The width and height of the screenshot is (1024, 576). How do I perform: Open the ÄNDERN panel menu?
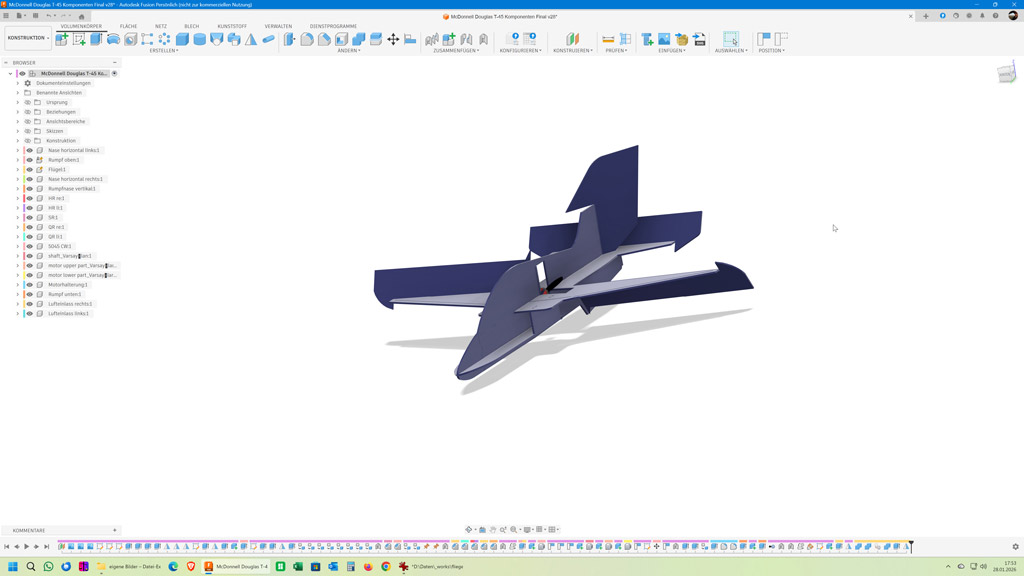(348, 50)
